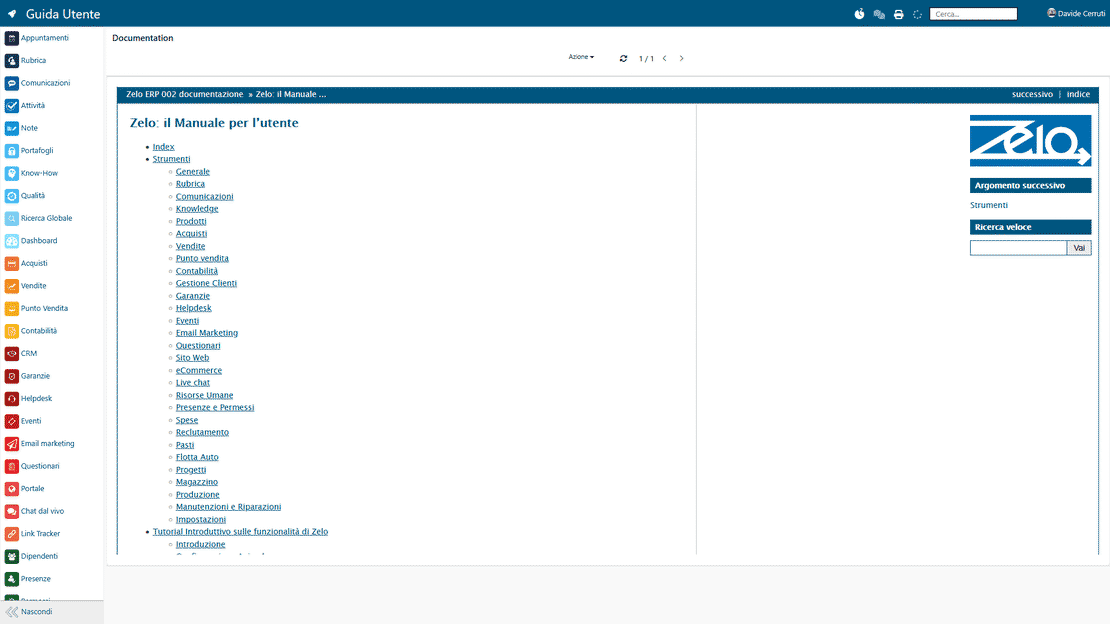The width and height of the screenshot is (1110, 624).
Task: Click the Ricerca veloce input field
Action: point(1018,248)
